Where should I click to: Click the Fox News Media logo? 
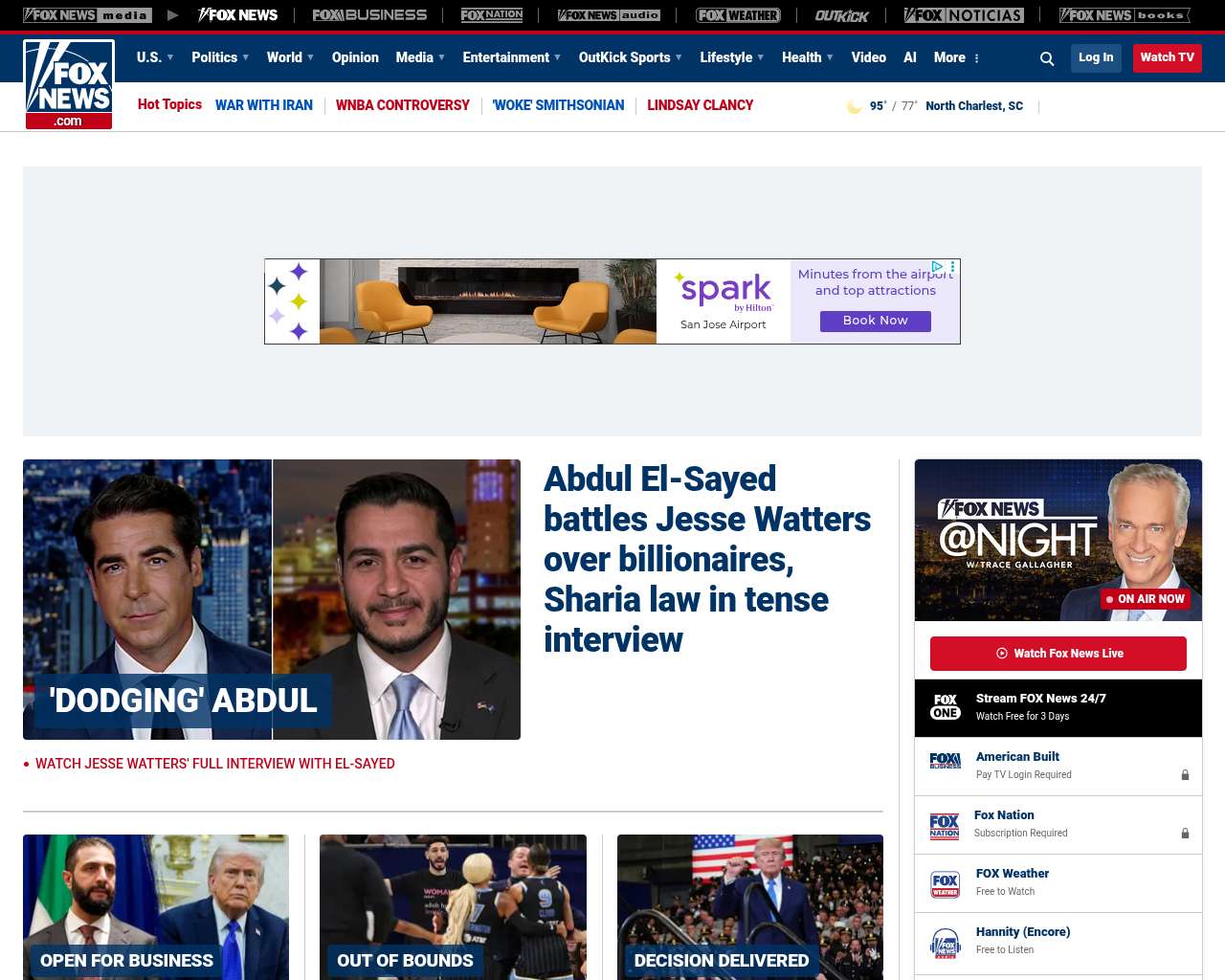click(87, 15)
